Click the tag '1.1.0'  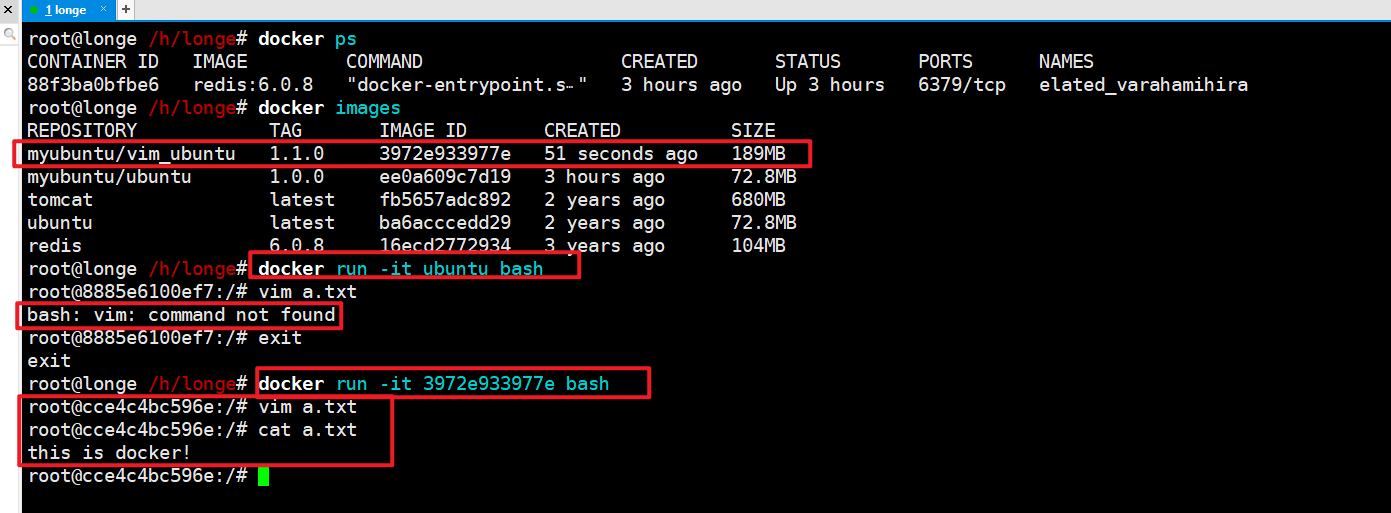[x=296, y=154]
